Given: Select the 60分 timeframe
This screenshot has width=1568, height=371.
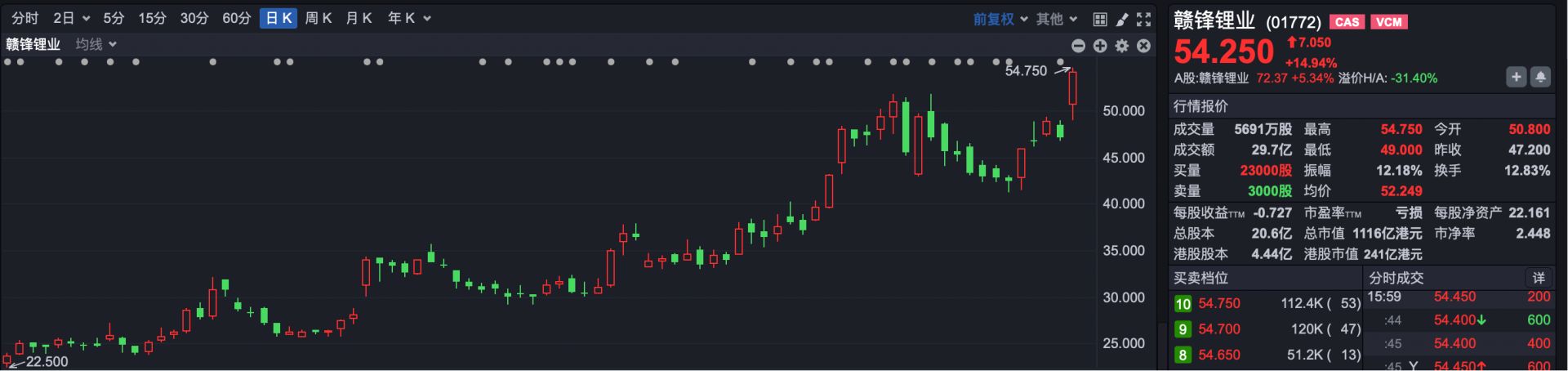Looking at the screenshot, I should pos(236,18).
